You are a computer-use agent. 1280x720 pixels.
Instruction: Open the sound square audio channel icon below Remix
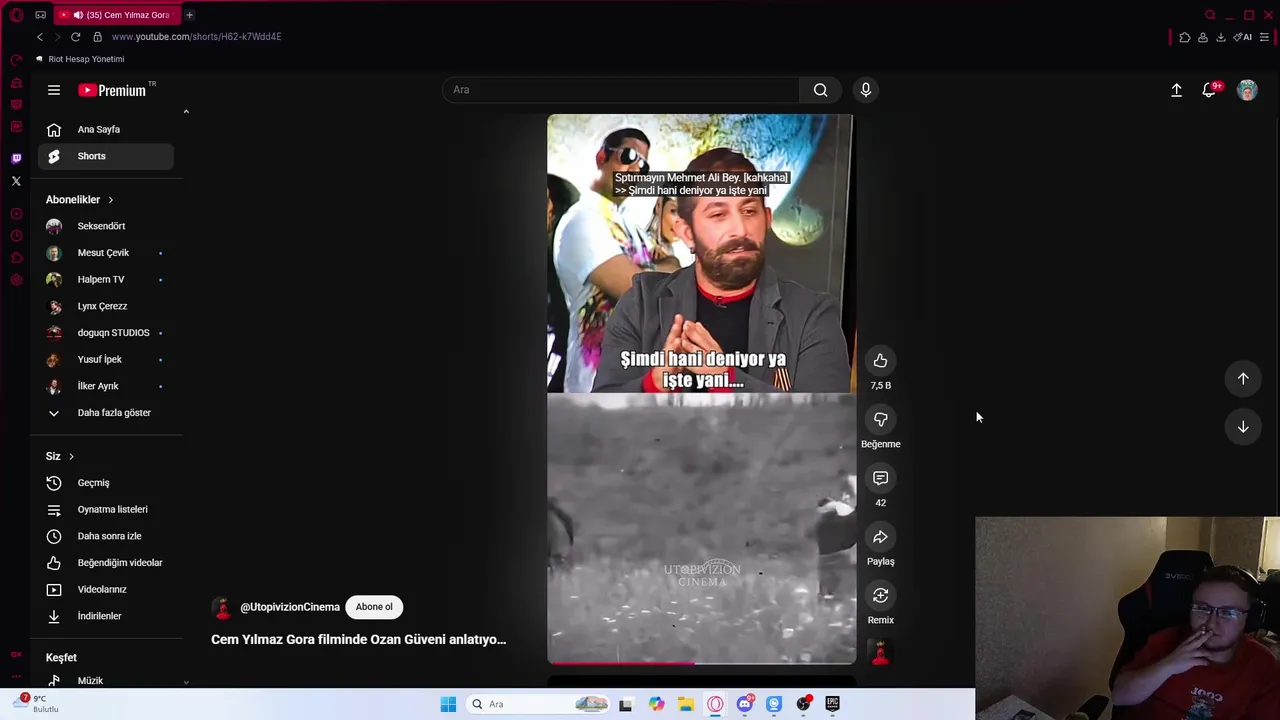point(880,653)
